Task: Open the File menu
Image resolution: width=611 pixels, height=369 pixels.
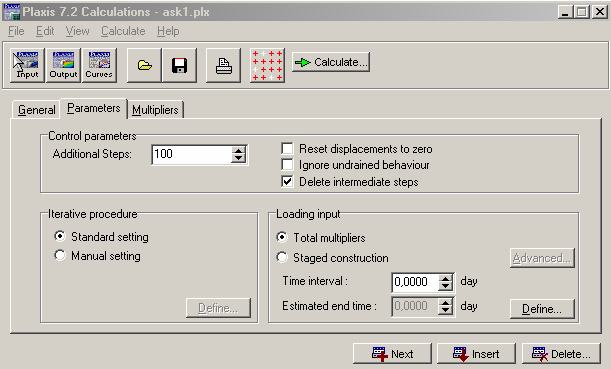Action: (x=16, y=31)
